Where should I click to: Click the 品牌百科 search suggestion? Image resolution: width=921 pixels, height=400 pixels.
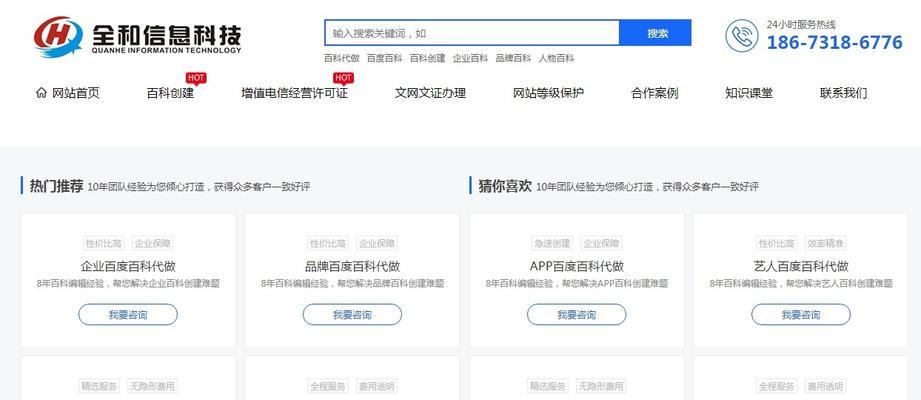pyautogui.click(x=513, y=58)
